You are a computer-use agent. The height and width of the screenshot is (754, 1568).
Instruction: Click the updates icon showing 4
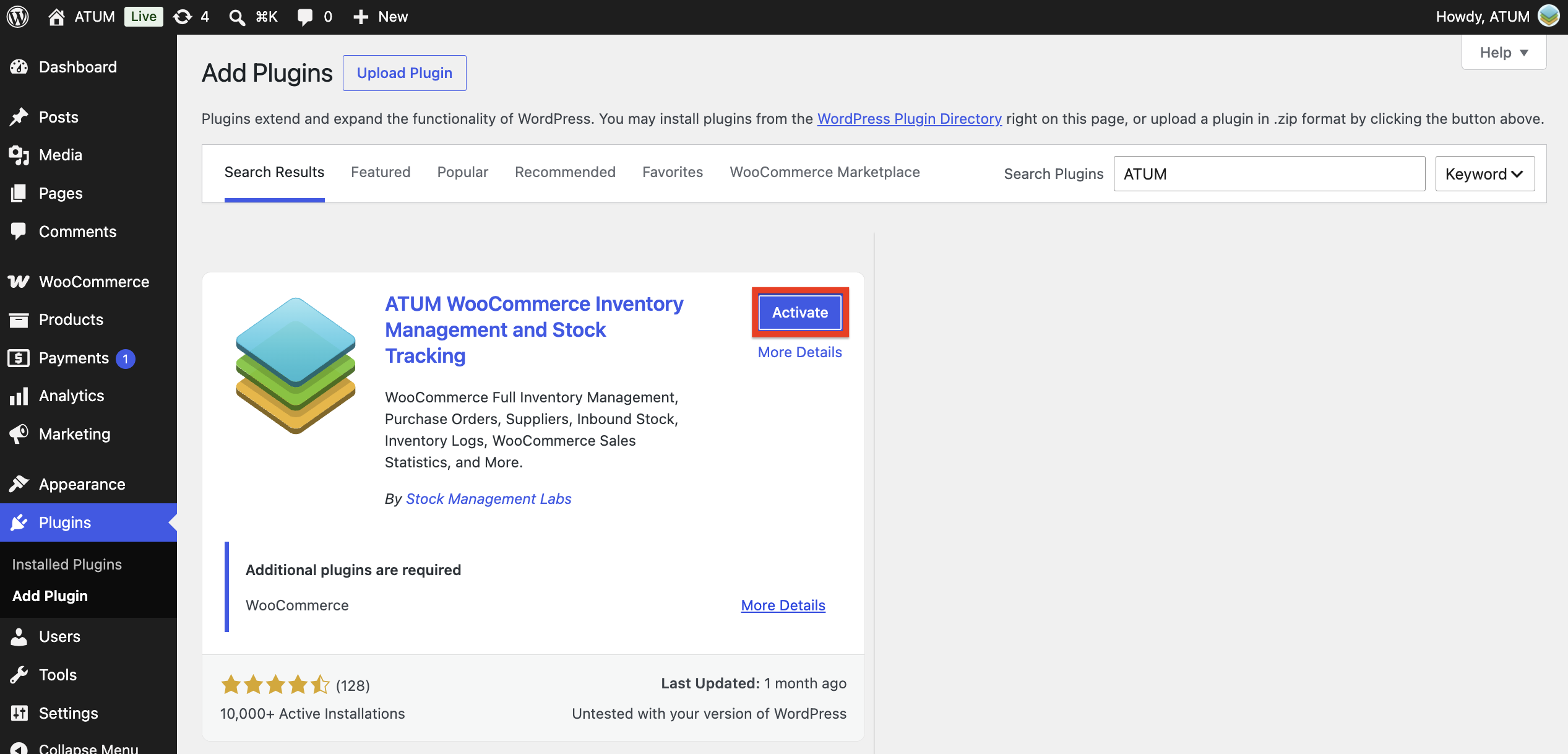pyautogui.click(x=191, y=17)
